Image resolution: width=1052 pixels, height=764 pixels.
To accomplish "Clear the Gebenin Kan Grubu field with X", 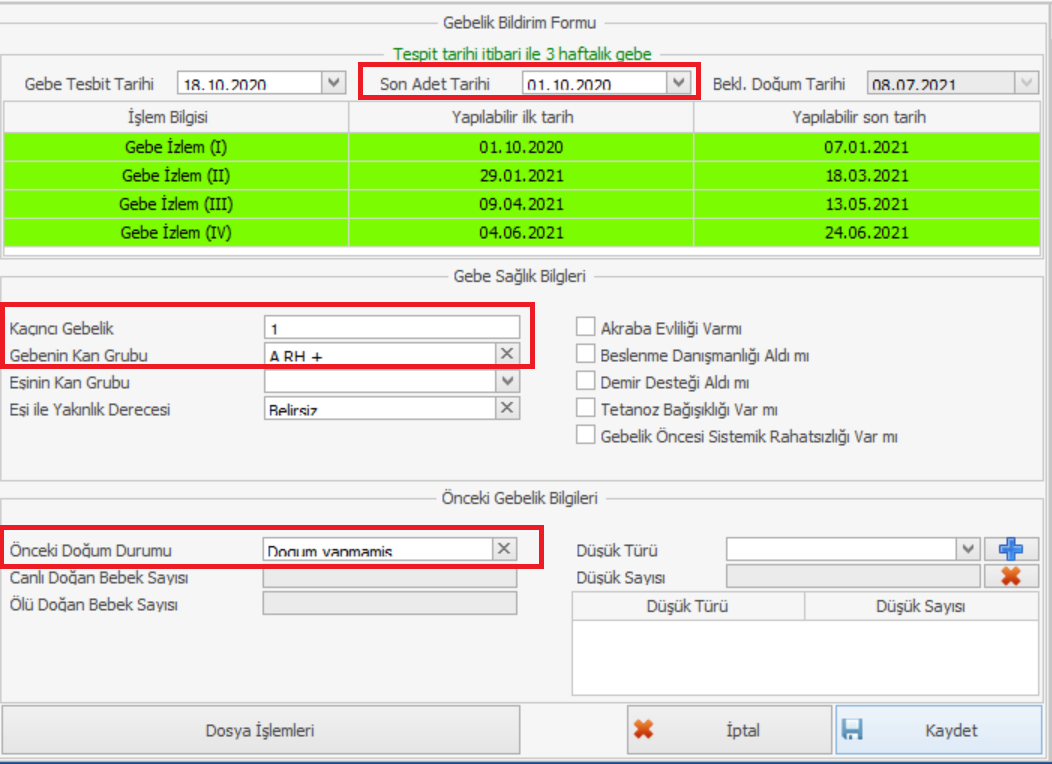I will (507, 354).
